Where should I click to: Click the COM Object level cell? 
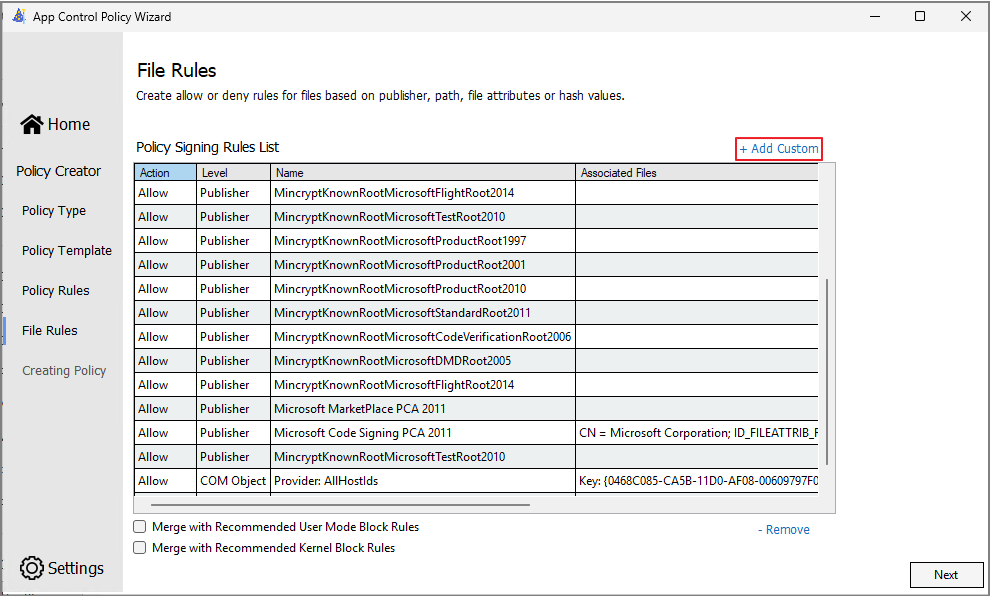point(233,480)
